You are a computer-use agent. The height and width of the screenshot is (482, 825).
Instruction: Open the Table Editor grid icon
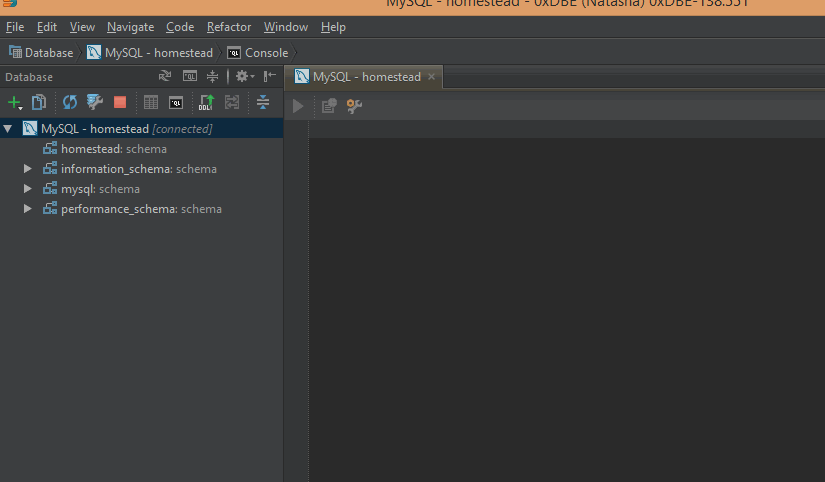click(x=151, y=102)
